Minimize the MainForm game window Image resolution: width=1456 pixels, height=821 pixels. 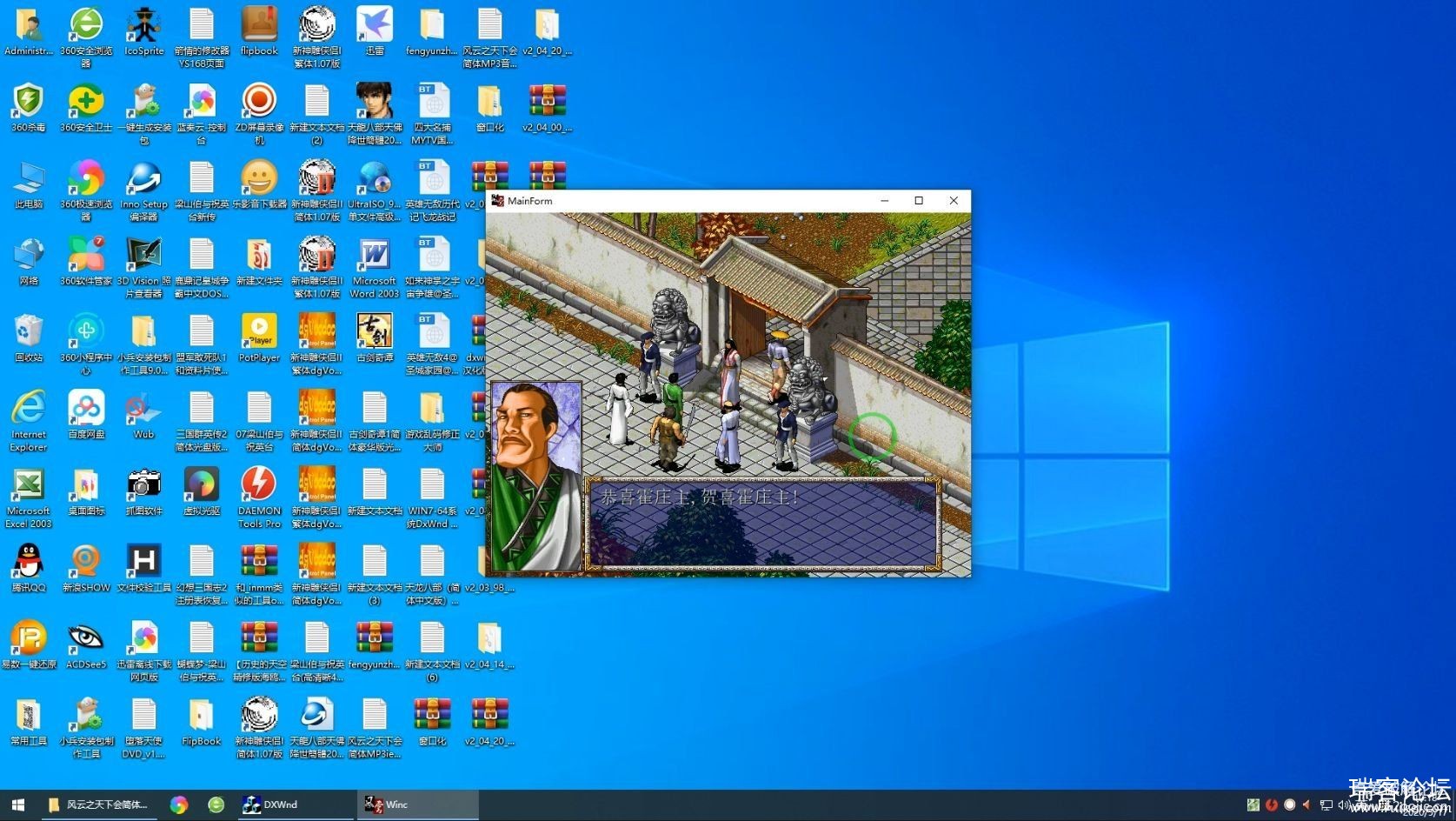[884, 201]
